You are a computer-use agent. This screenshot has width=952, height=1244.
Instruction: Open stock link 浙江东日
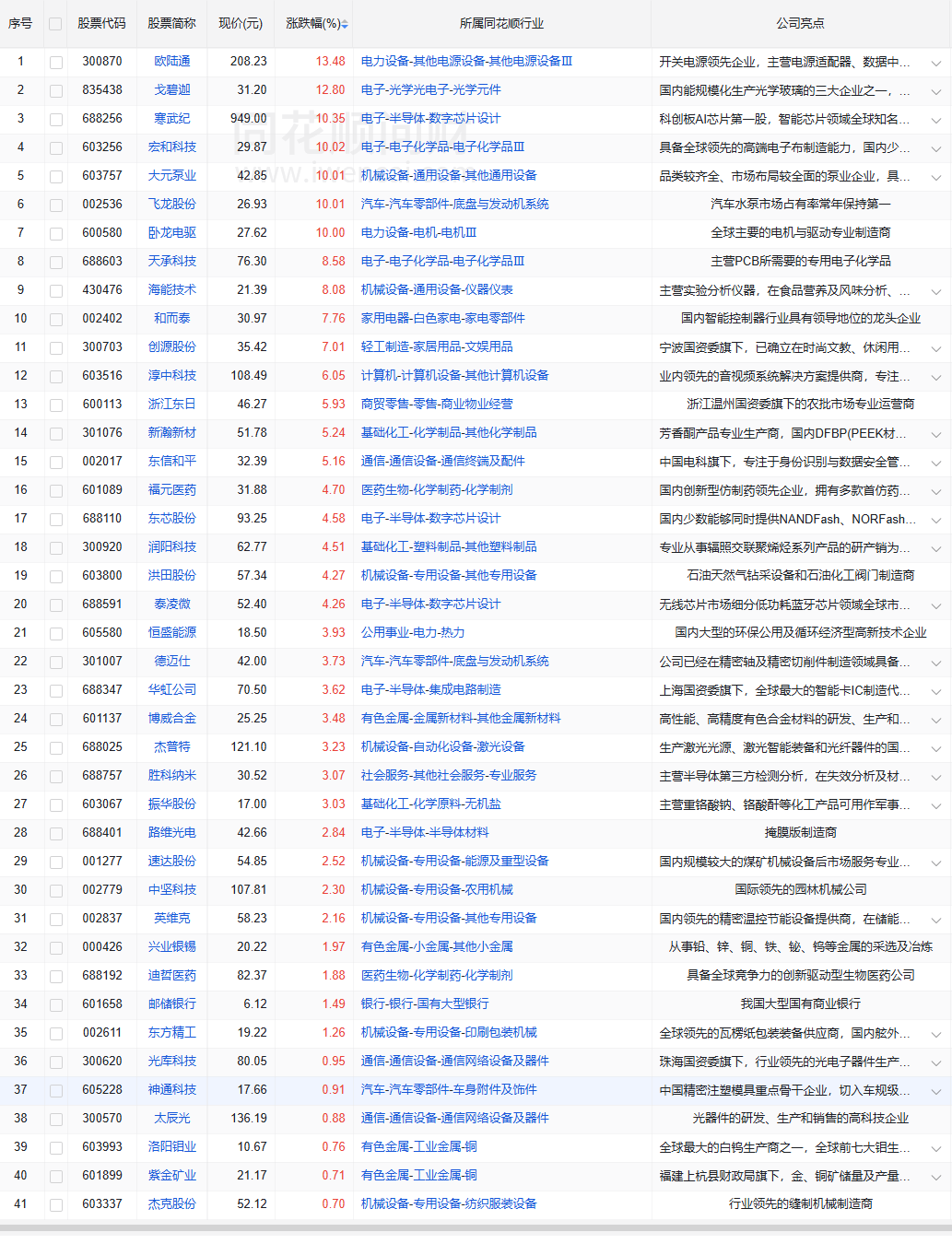(x=172, y=404)
